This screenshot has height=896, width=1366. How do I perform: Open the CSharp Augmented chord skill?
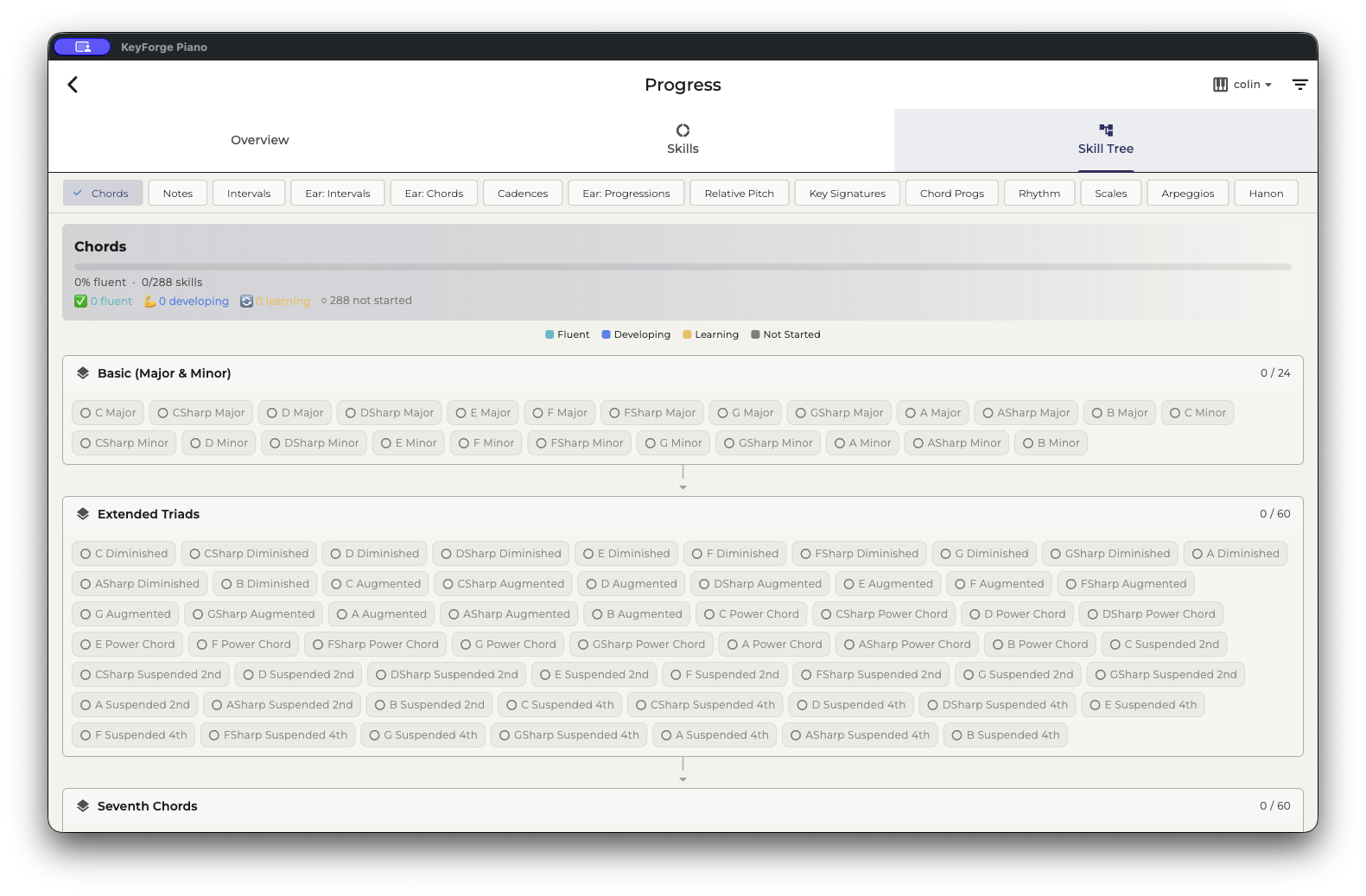click(x=503, y=584)
